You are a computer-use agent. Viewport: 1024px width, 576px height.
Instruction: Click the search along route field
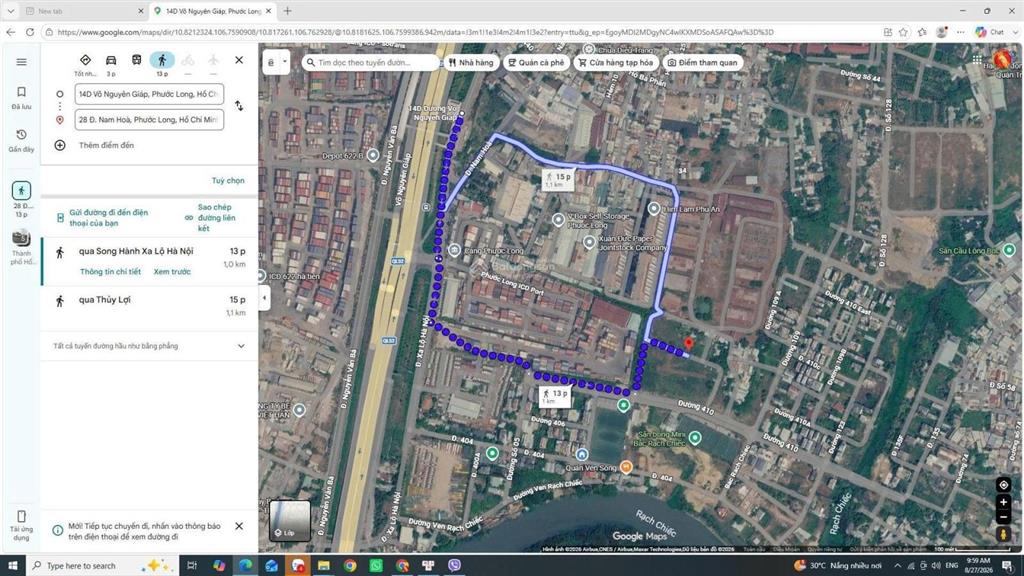tap(371, 63)
